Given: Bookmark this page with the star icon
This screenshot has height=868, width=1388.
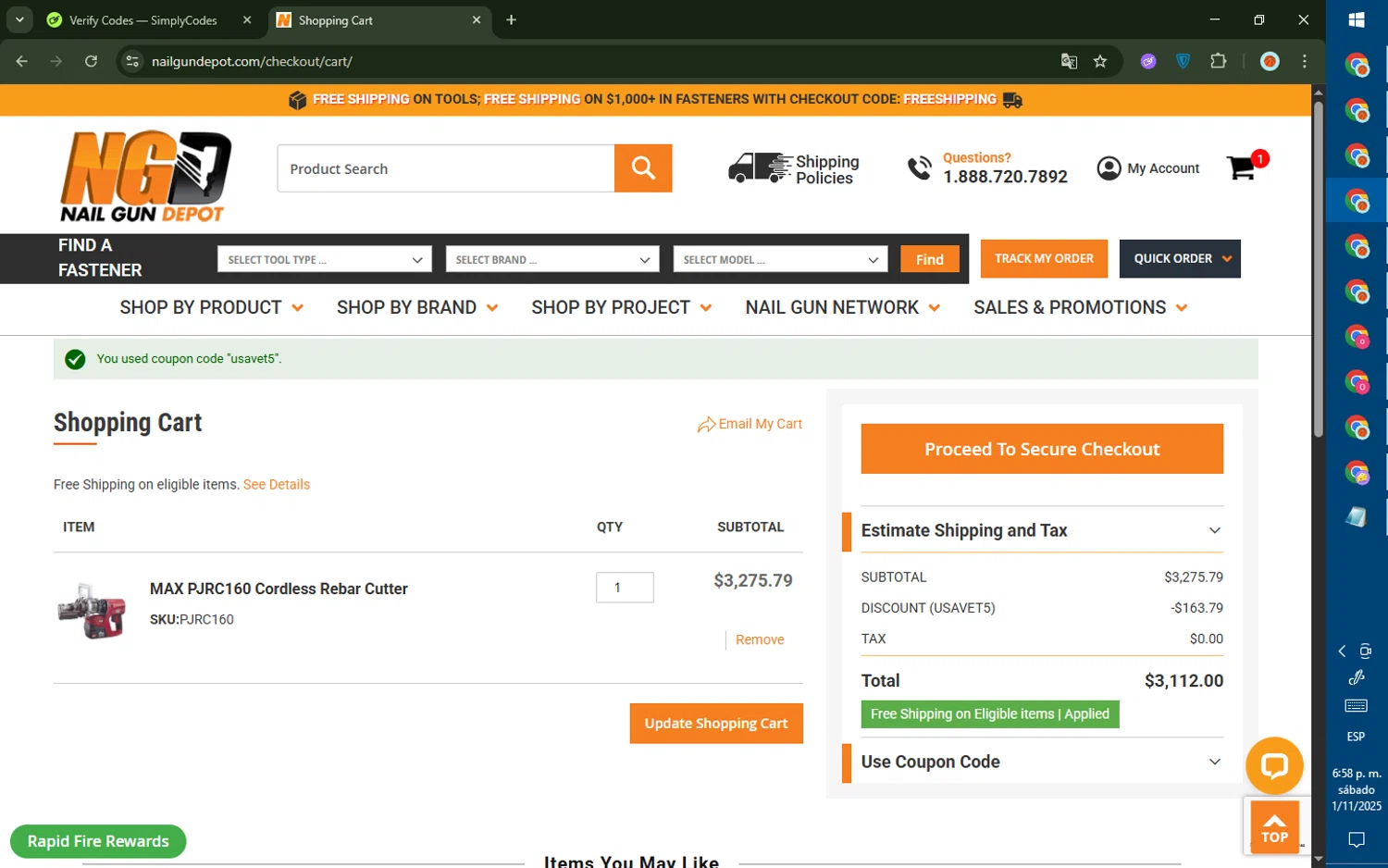Looking at the screenshot, I should pos(1100,61).
